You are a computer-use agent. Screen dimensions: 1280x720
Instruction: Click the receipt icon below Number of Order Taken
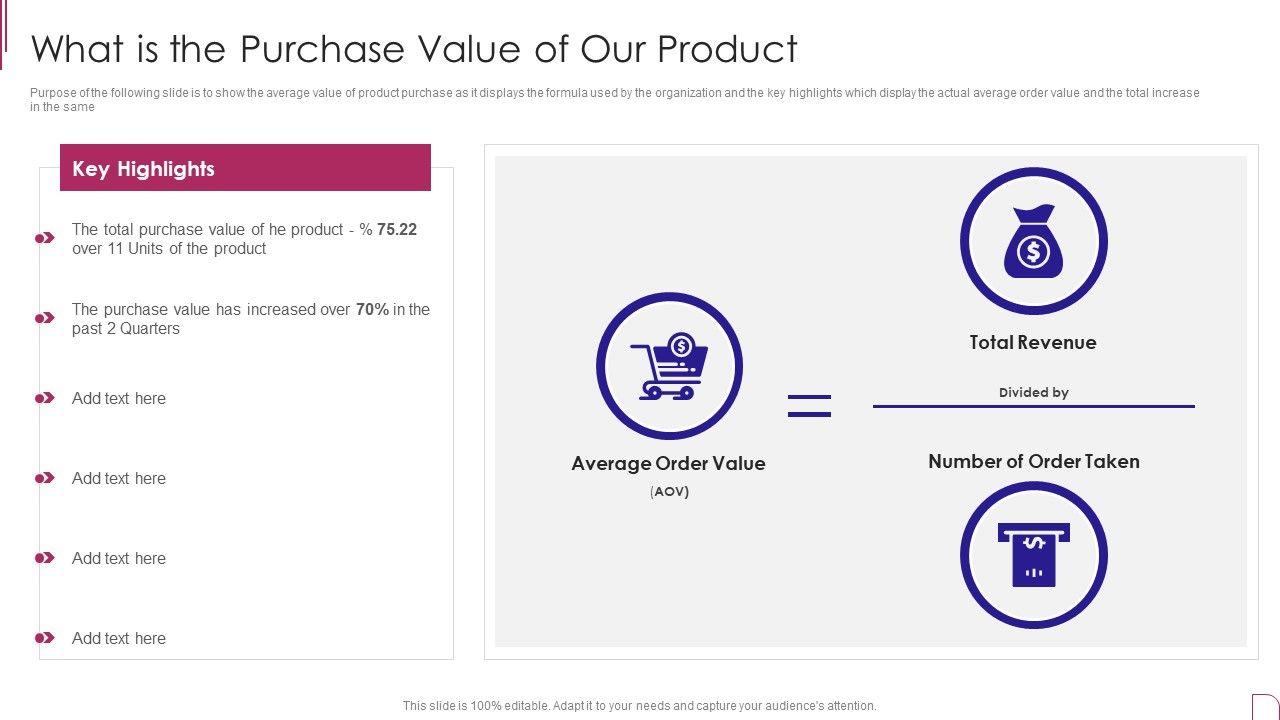1033,555
